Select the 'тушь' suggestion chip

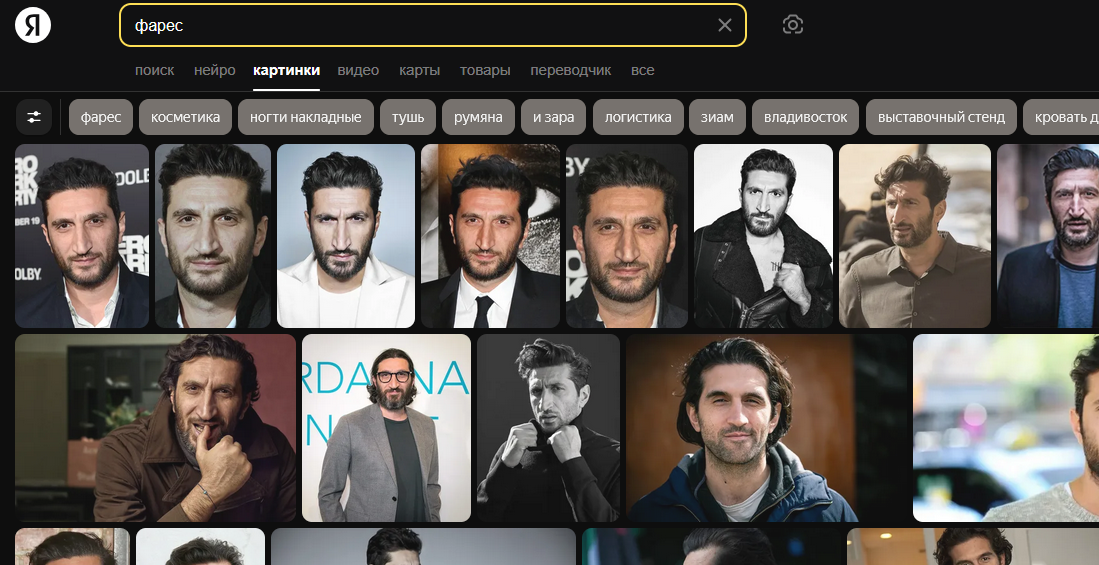pos(408,117)
